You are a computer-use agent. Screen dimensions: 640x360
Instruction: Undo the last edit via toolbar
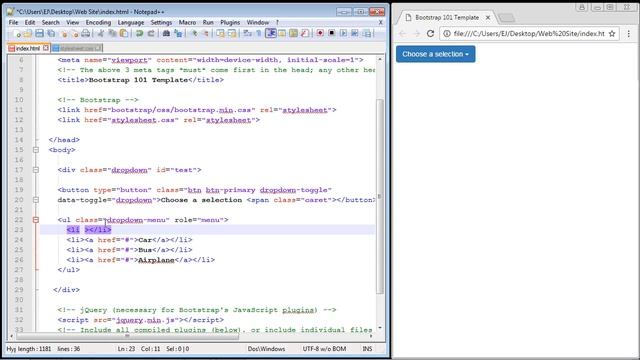(x=139, y=34)
